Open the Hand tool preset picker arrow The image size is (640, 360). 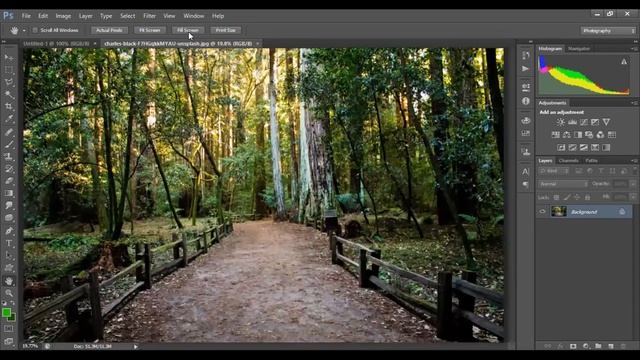[24, 31]
